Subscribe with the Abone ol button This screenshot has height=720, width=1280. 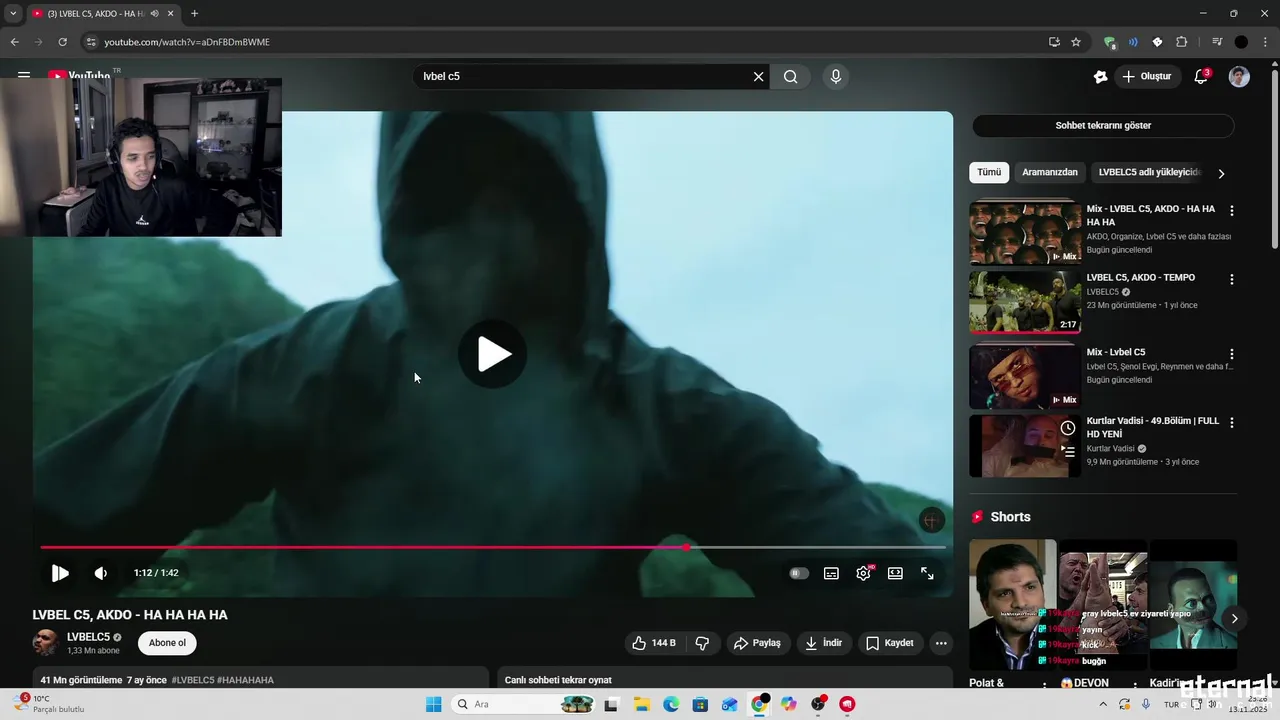pyautogui.click(x=167, y=643)
